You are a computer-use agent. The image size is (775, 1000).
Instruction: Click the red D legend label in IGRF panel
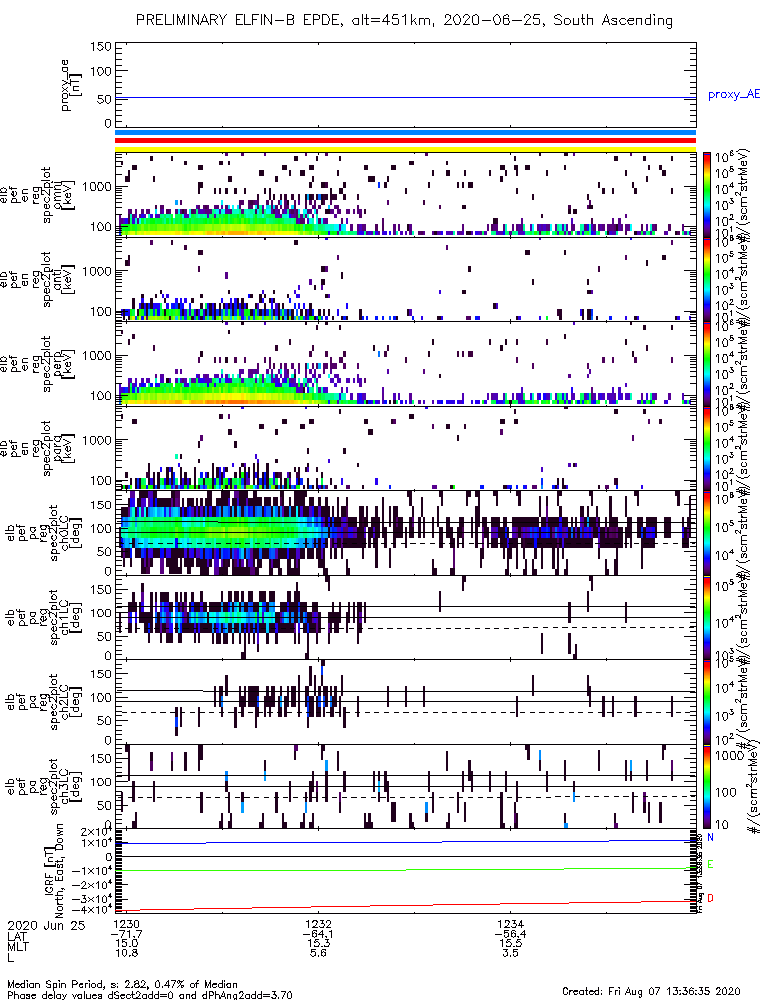coord(710,898)
